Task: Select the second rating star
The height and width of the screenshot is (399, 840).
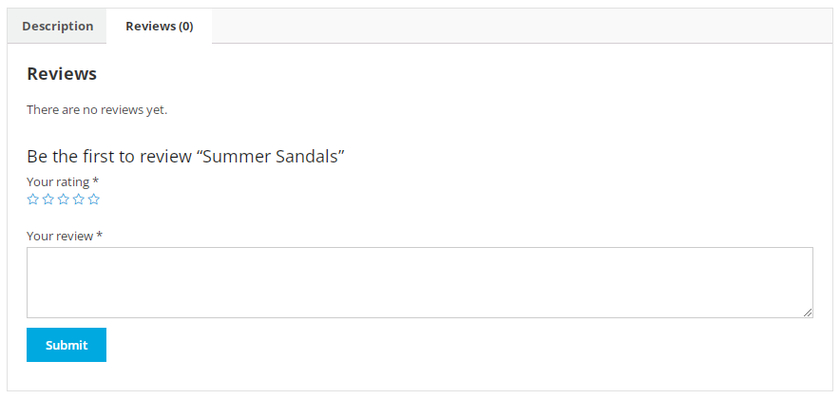Action: (48, 199)
